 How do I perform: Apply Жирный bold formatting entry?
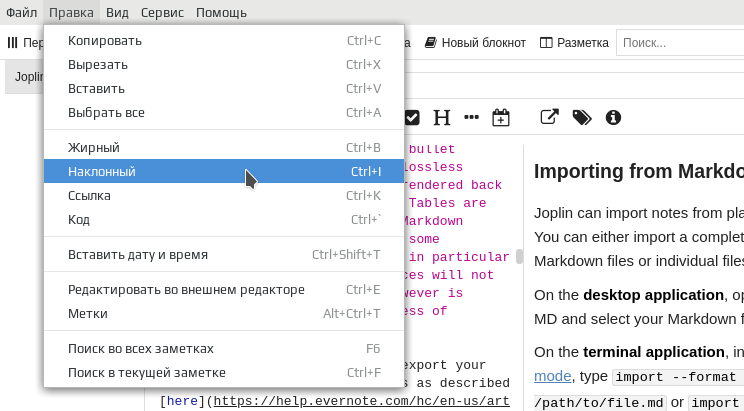224,148
